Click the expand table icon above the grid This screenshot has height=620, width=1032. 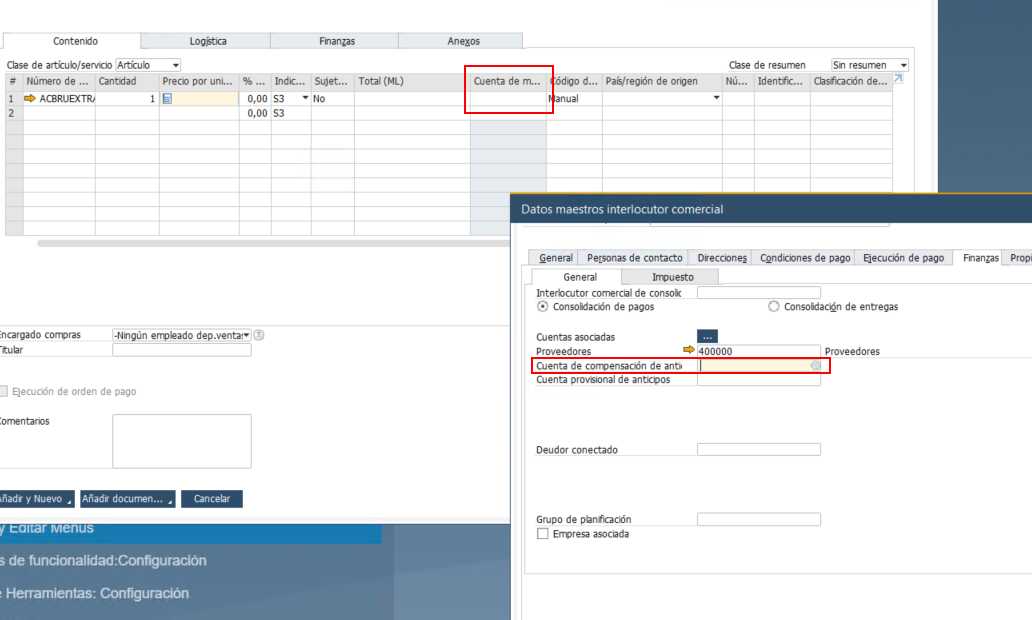click(x=898, y=79)
